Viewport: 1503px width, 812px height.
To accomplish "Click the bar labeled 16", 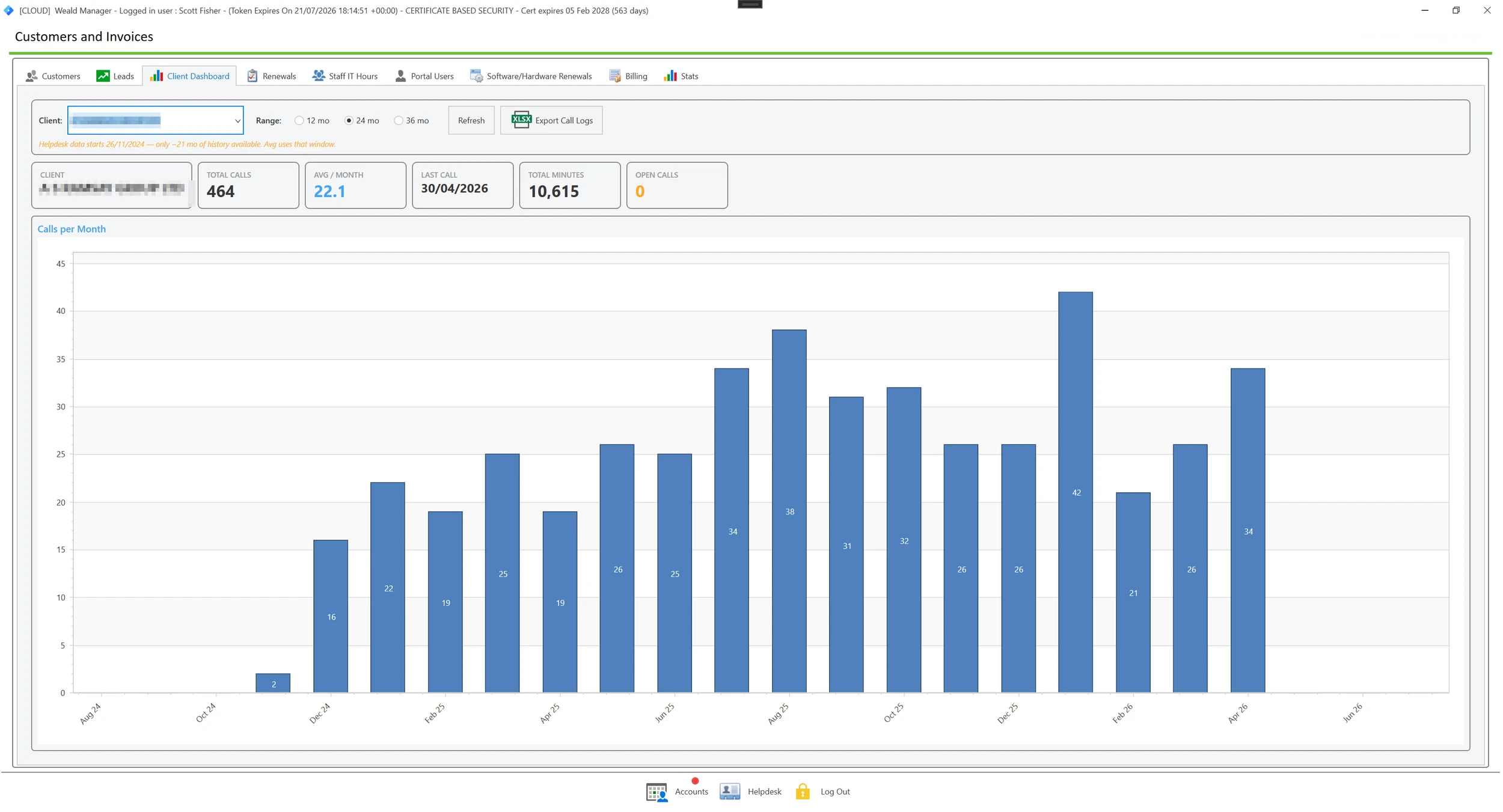I will click(x=331, y=617).
